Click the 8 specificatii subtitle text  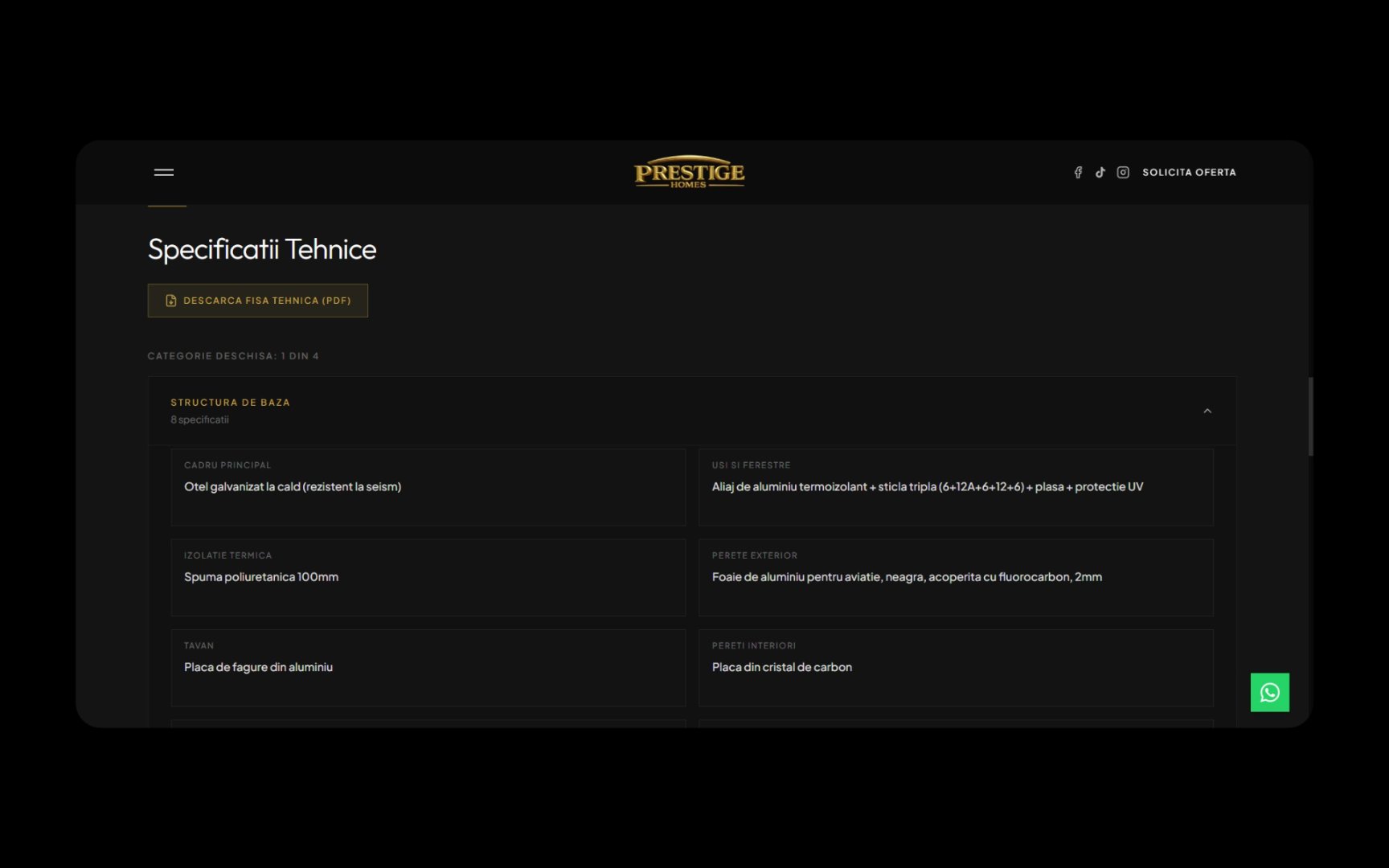pos(199,420)
